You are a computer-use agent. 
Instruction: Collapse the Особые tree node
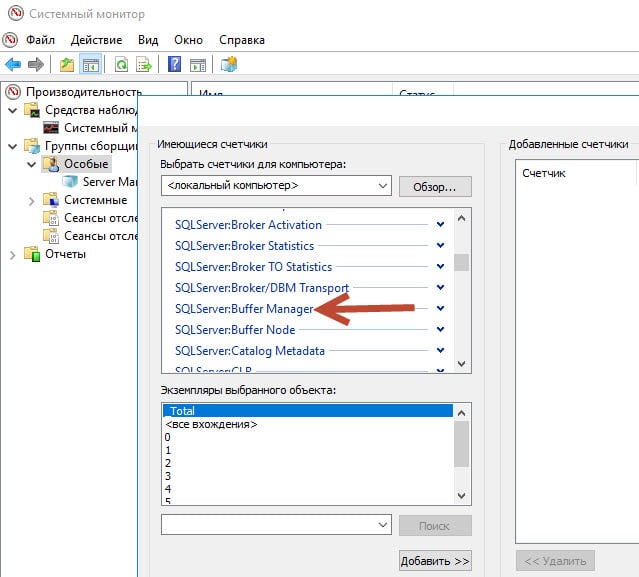coord(31,164)
